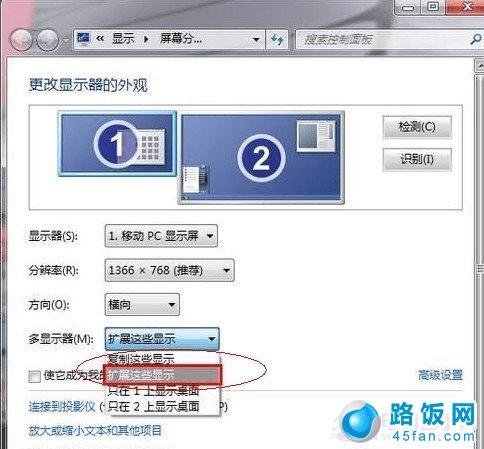This screenshot has height=449, width=484.
Task: Open the 显示器(S) display dropdown
Action: click(161, 236)
